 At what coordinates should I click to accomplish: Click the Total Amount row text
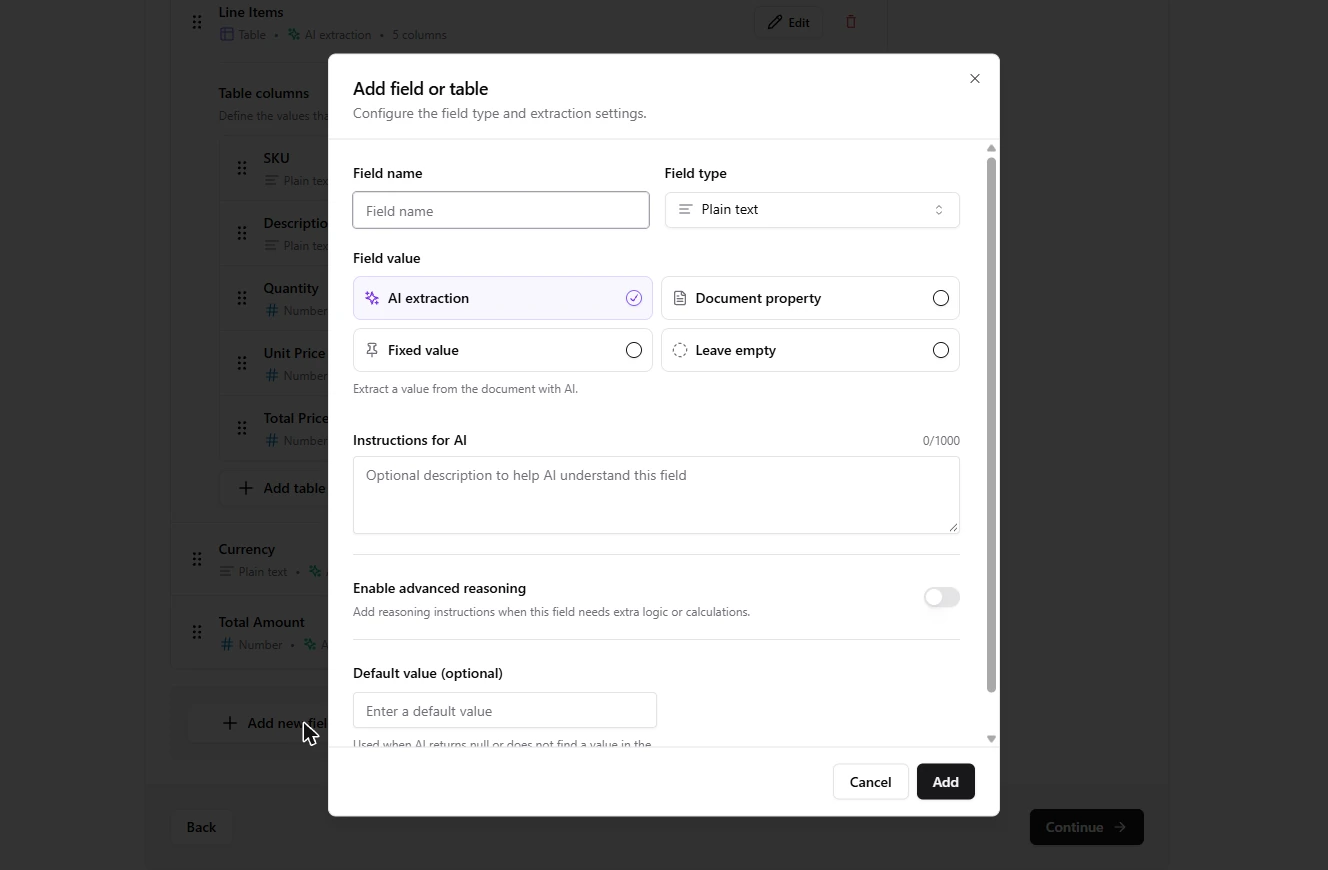pyautogui.click(x=262, y=622)
